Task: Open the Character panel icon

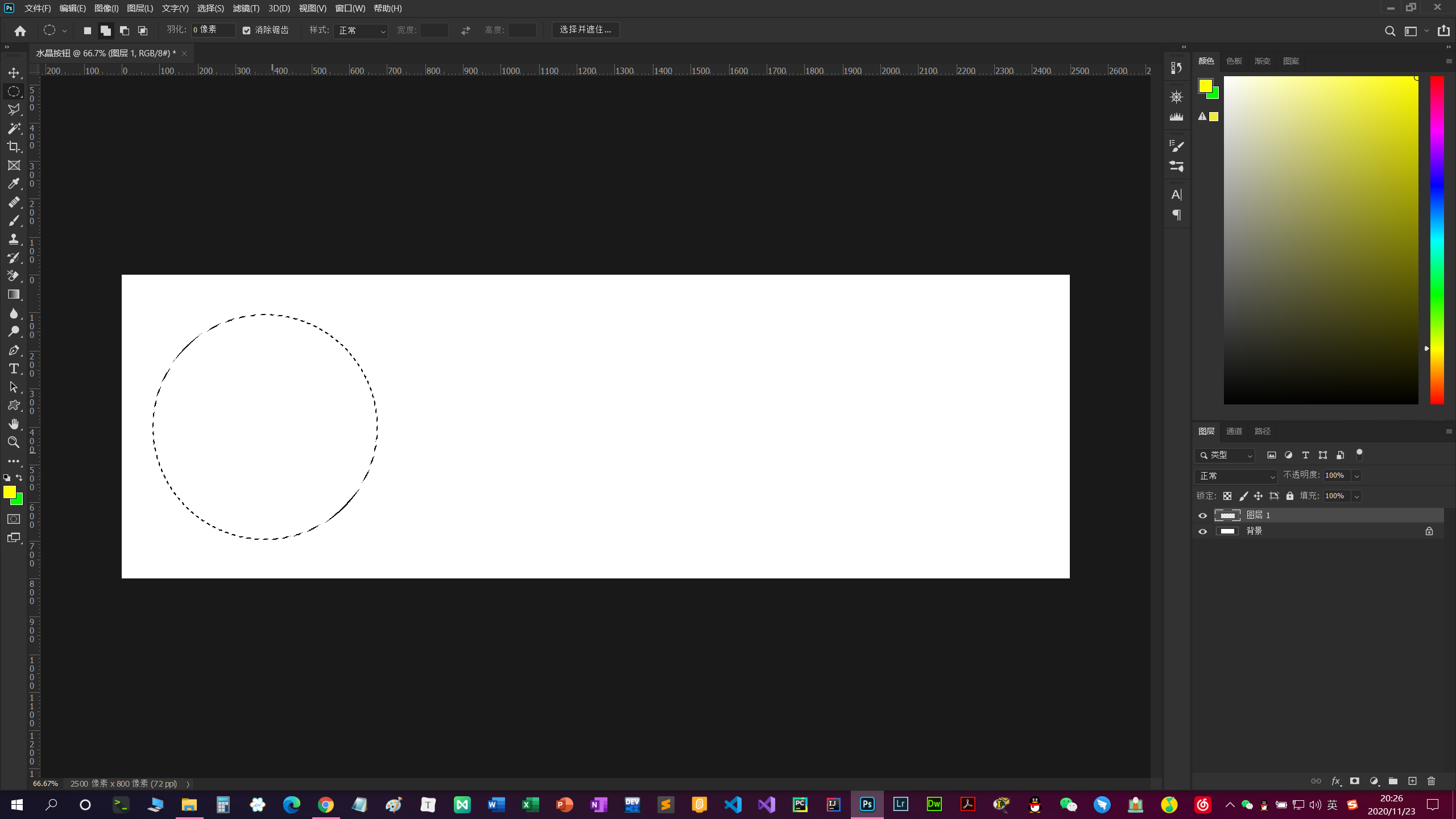Action: tap(1176, 195)
